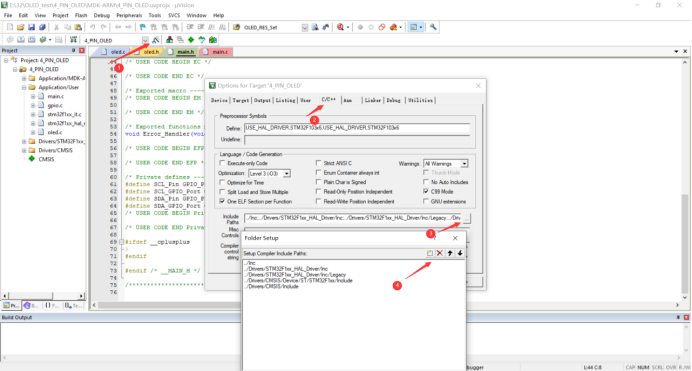The width and height of the screenshot is (692, 371).
Task: Select gpio.c in project tree
Action: point(55,105)
